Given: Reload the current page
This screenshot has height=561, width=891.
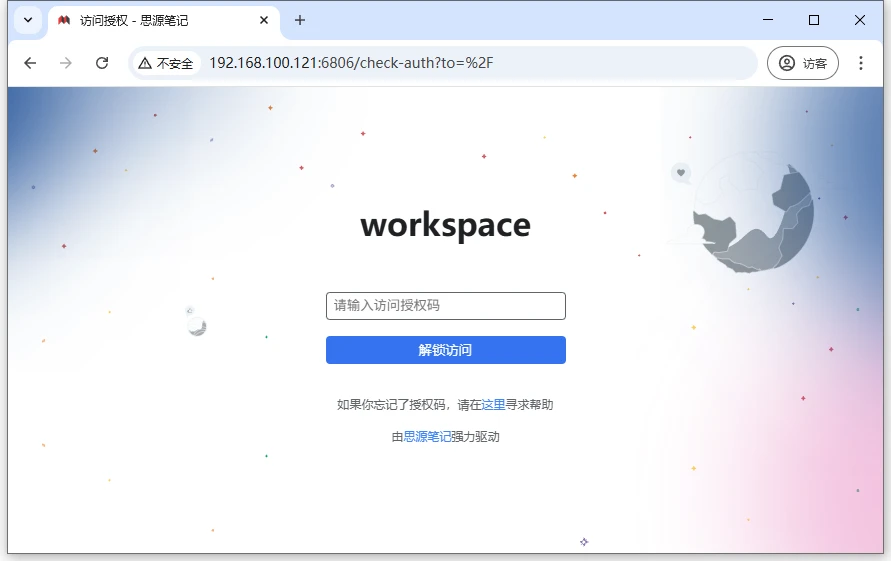Looking at the screenshot, I should pyautogui.click(x=102, y=63).
